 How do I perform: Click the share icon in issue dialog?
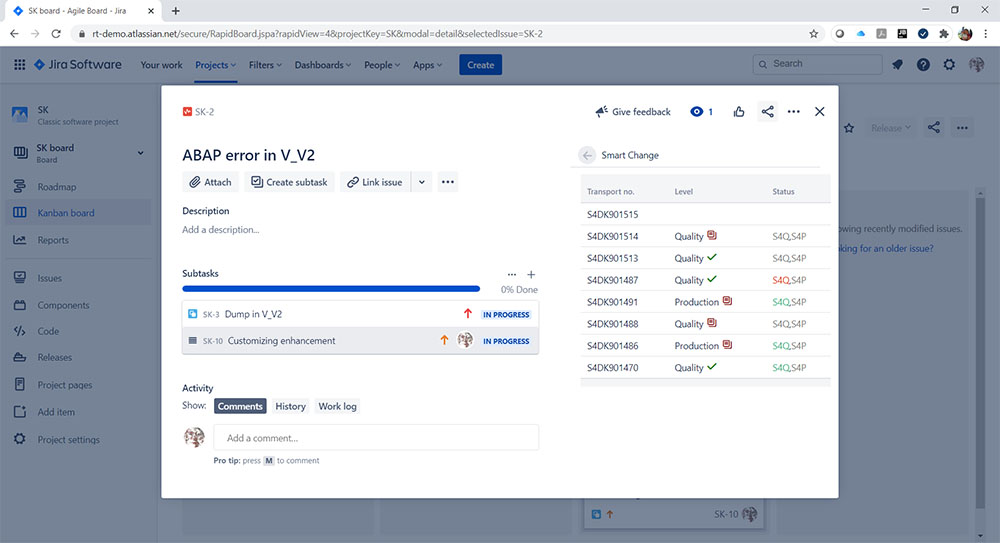tap(767, 112)
